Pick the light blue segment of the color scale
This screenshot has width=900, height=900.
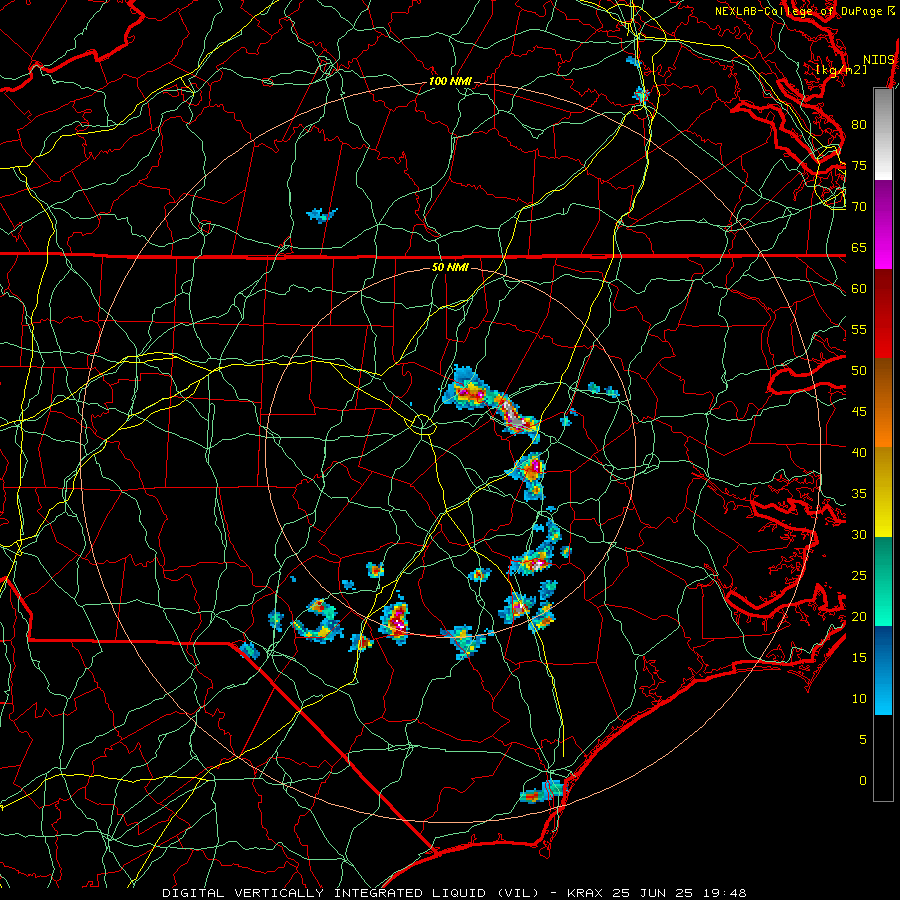tap(883, 693)
